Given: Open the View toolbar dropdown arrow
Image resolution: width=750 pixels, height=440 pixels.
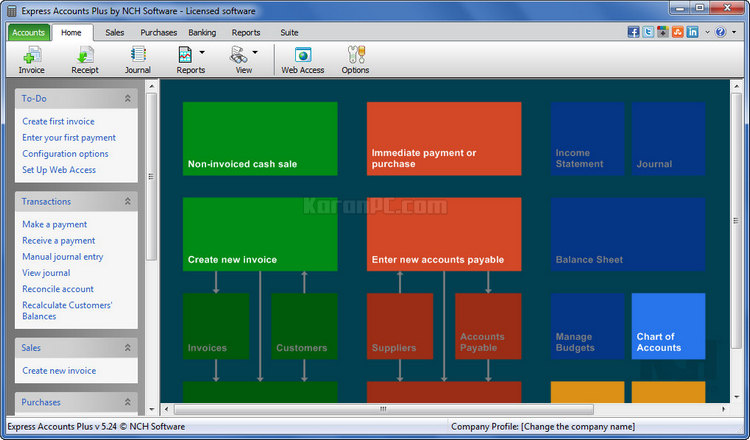Looking at the screenshot, I should point(255,52).
